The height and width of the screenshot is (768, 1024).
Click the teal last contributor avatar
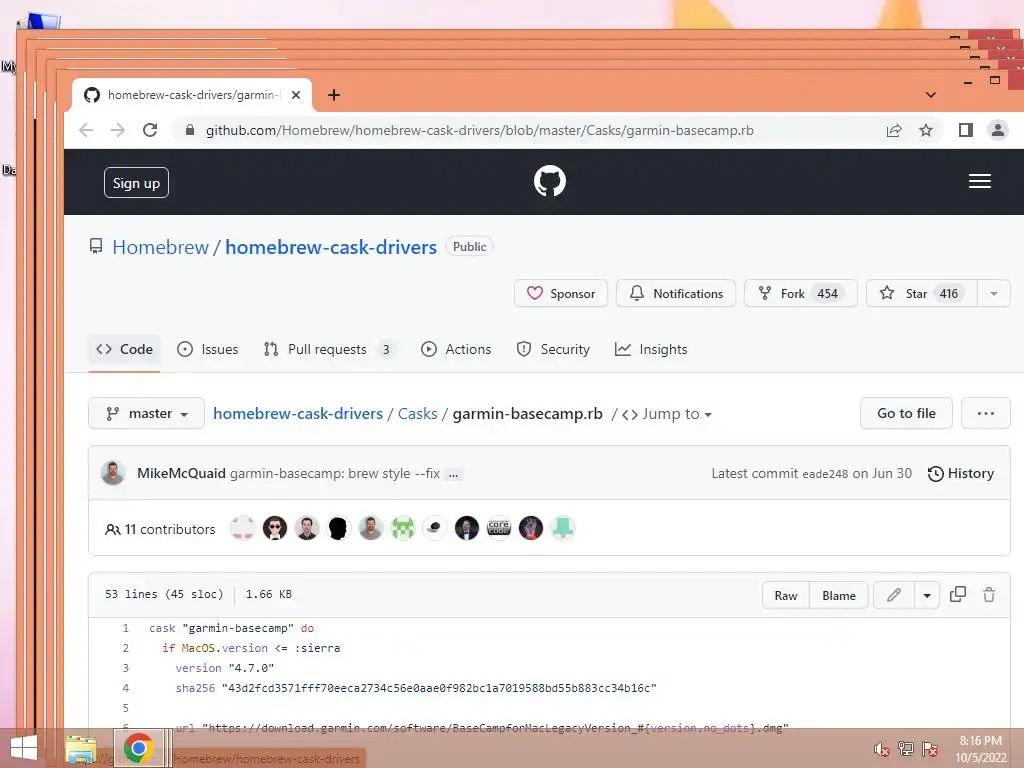click(x=562, y=528)
